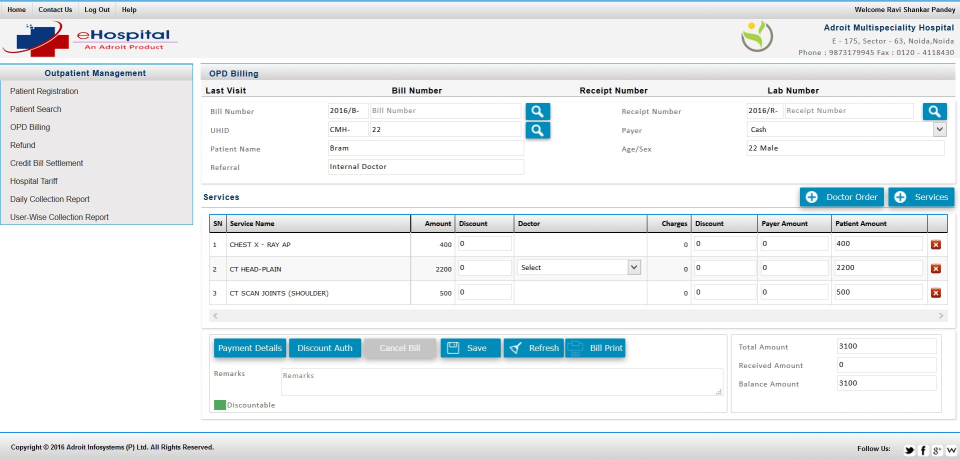Click the UHID number field showing 22
Image resolution: width=960 pixels, height=459 pixels.
coord(445,129)
